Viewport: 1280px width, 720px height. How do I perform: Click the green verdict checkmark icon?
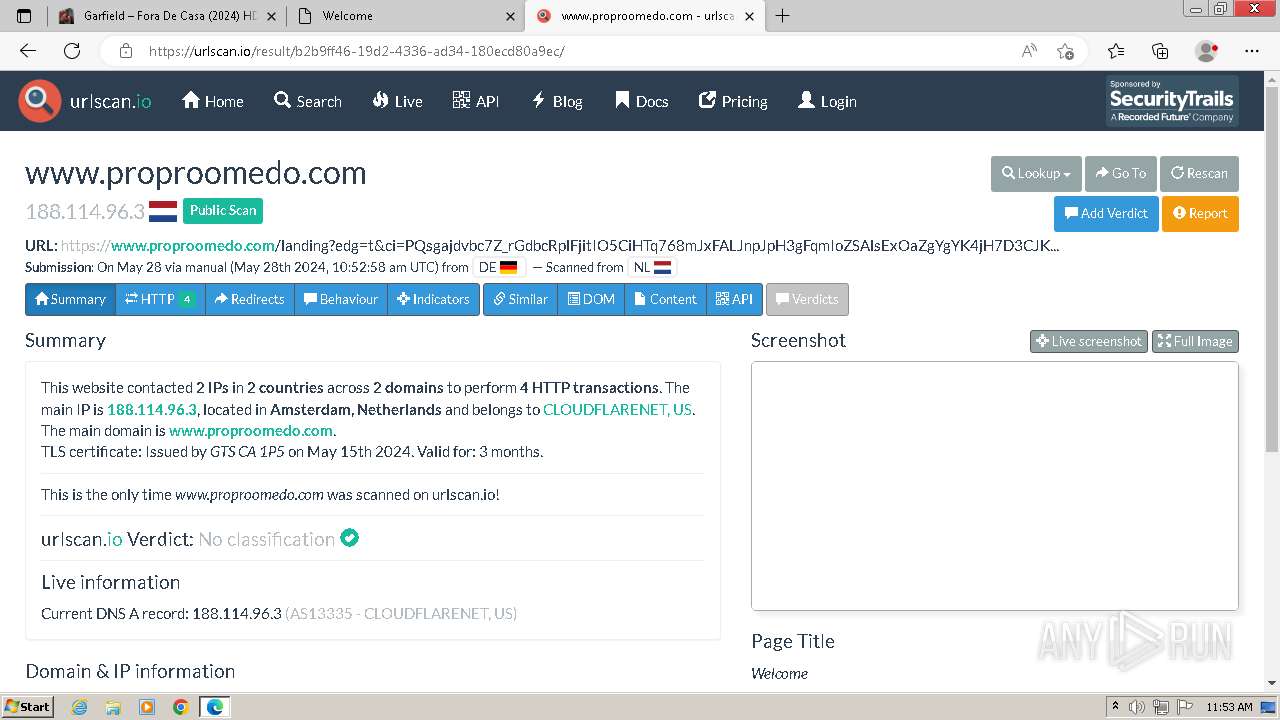(349, 538)
